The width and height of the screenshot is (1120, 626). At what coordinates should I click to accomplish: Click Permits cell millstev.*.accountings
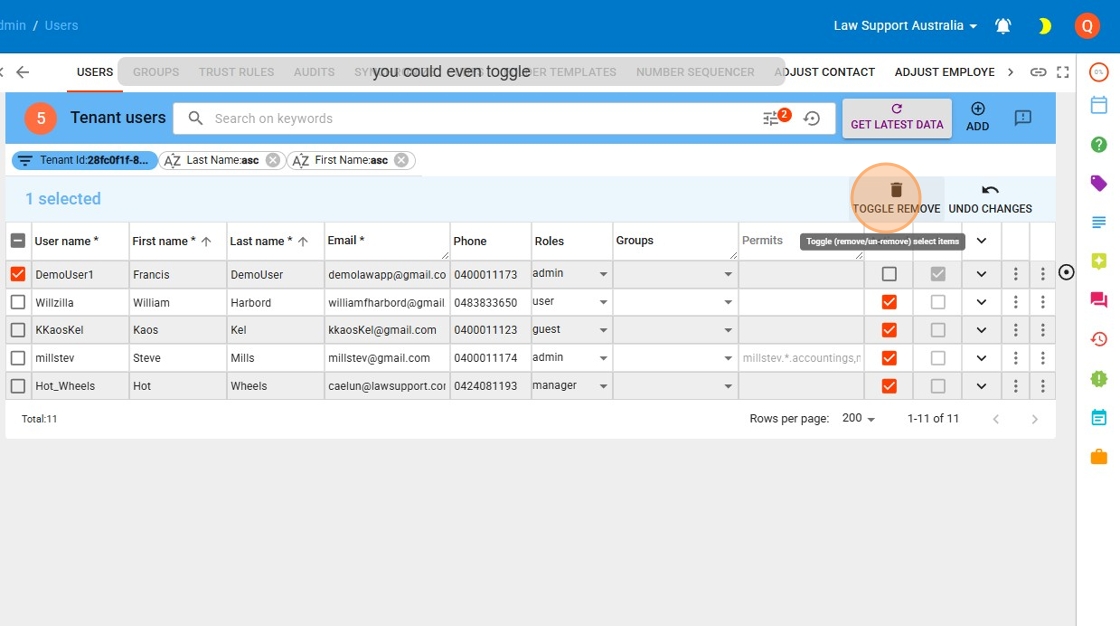coord(801,358)
